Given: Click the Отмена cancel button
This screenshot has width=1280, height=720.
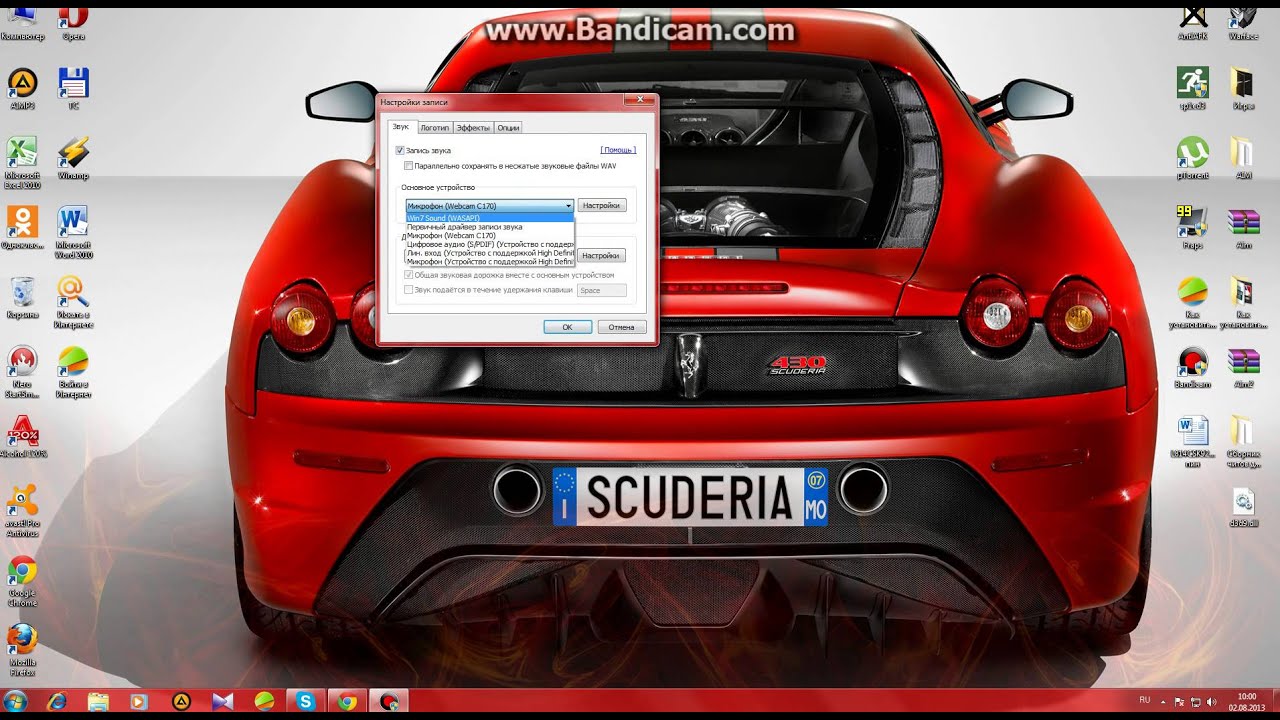Looking at the screenshot, I should [622, 327].
